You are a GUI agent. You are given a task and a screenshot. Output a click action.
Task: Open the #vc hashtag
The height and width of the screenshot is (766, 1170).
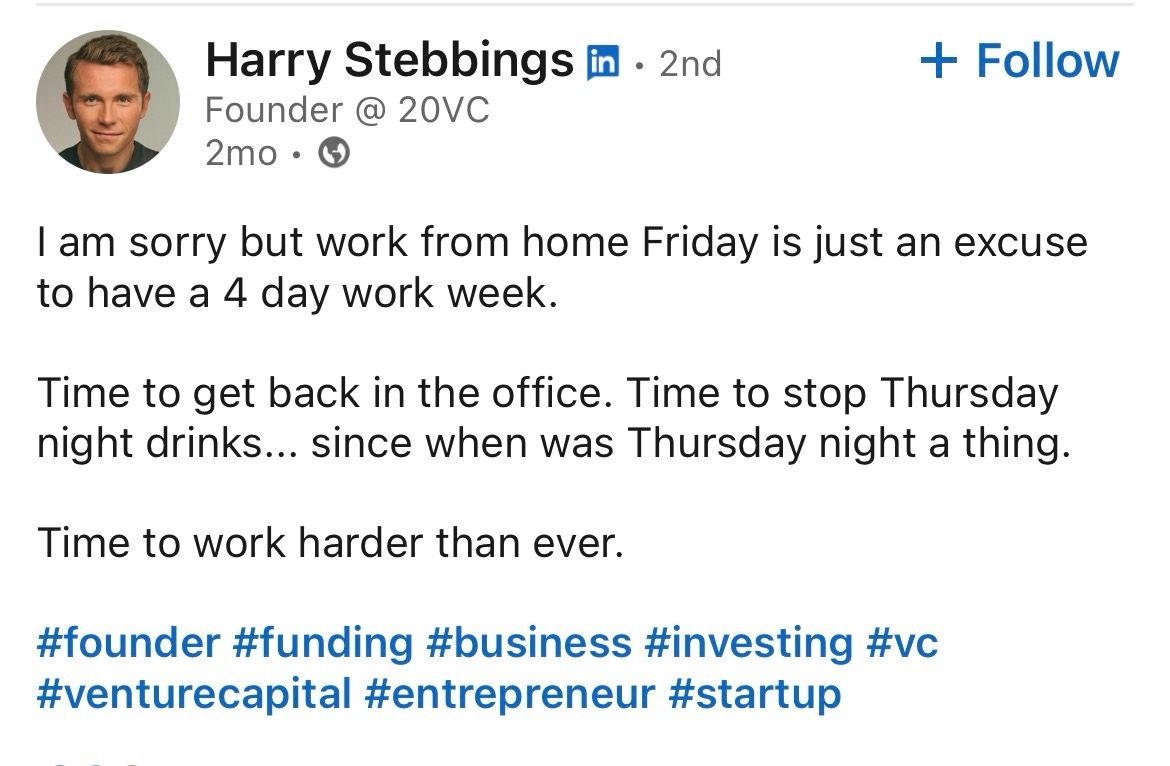coord(902,642)
